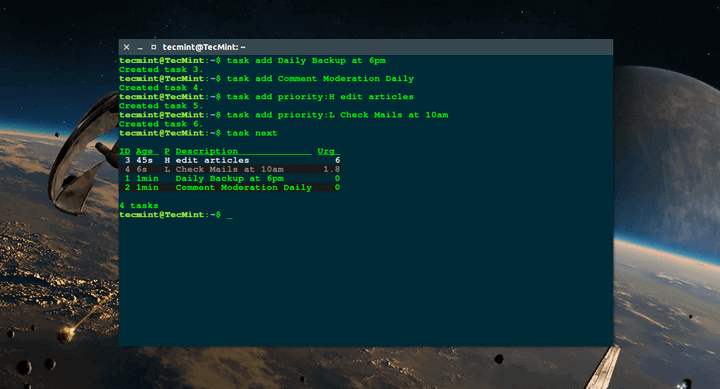The image size is (720, 389).
Task: Click the command 'task add priority:L Check Mails at 10am'
Action: (x=337, y=115)
